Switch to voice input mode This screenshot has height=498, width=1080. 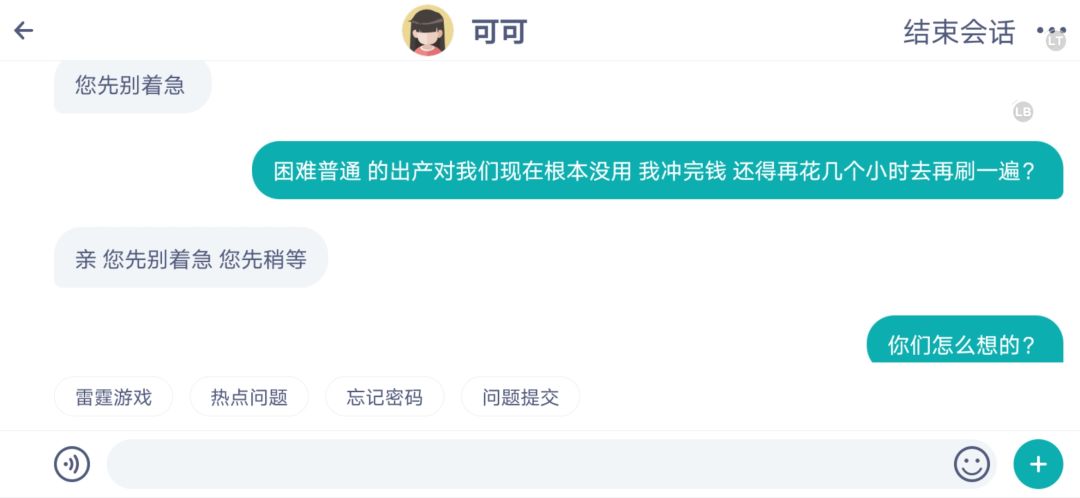coord(72,464)
